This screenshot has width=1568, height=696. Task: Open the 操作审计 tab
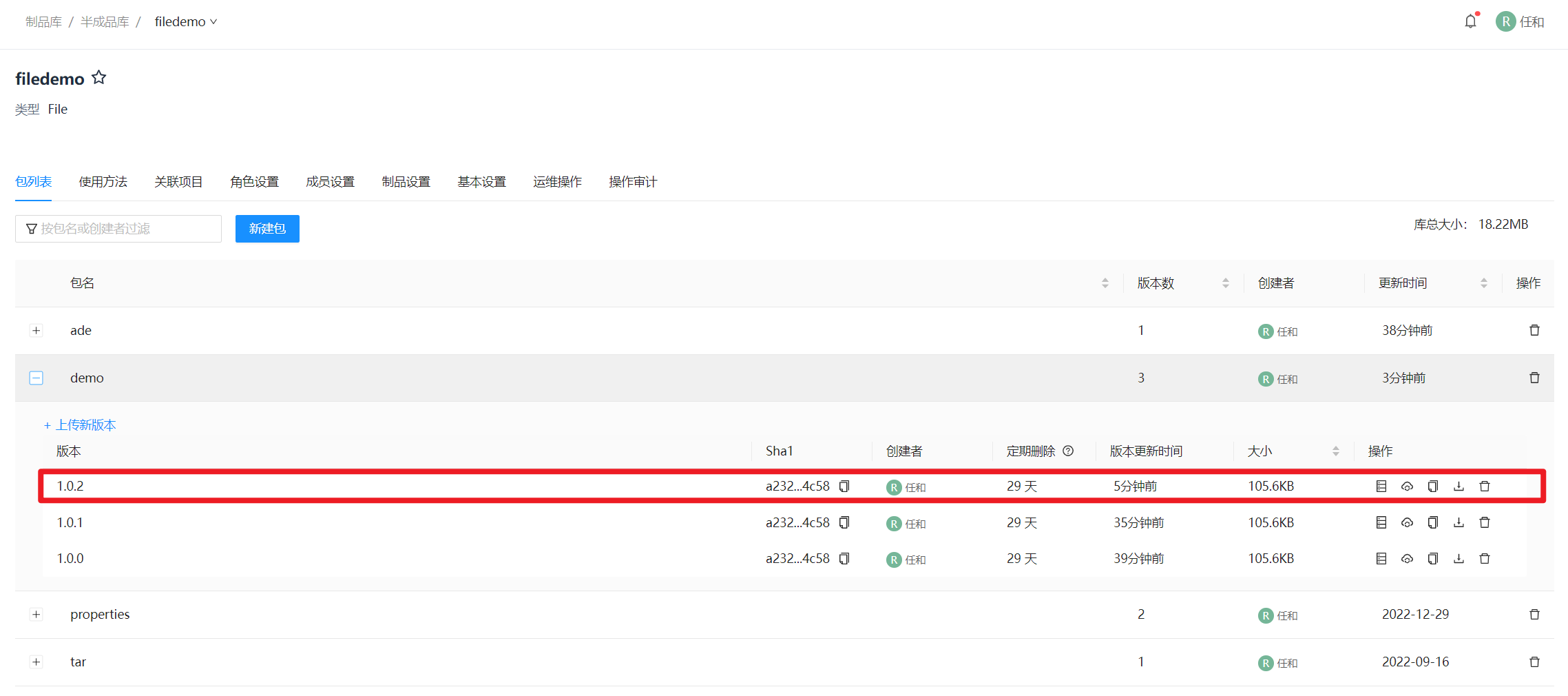(632, 182)
